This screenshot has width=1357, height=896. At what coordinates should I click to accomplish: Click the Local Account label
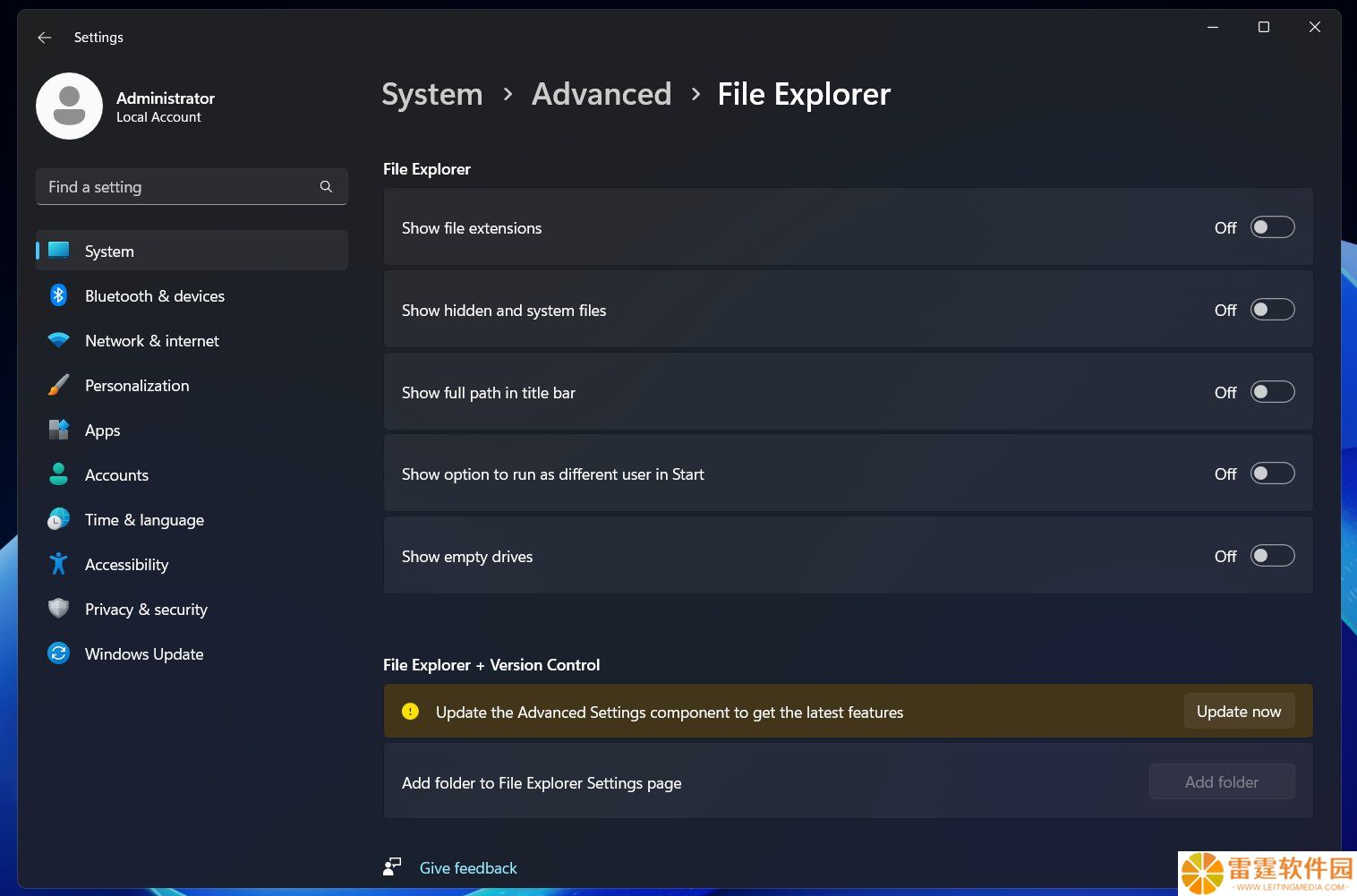158,117
